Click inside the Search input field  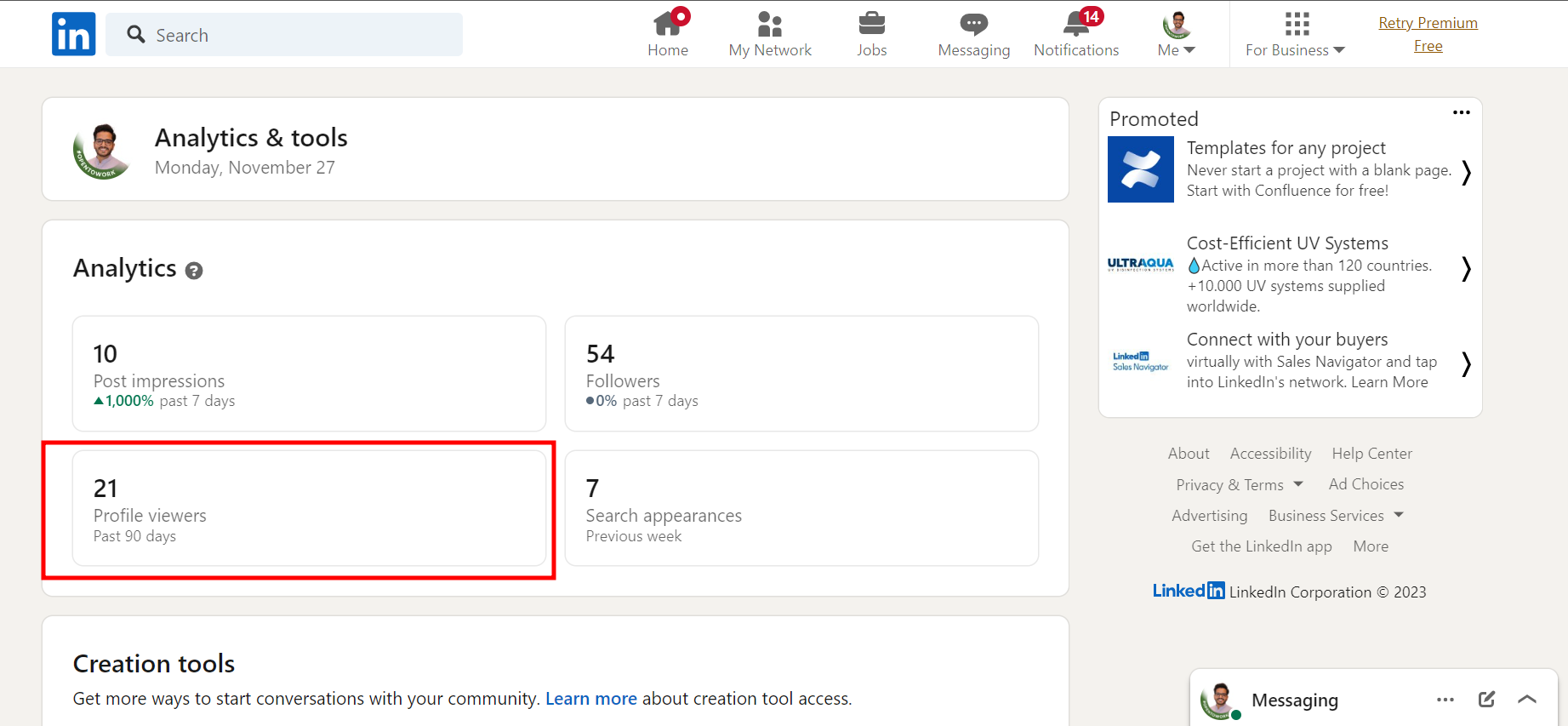[284, 34]
